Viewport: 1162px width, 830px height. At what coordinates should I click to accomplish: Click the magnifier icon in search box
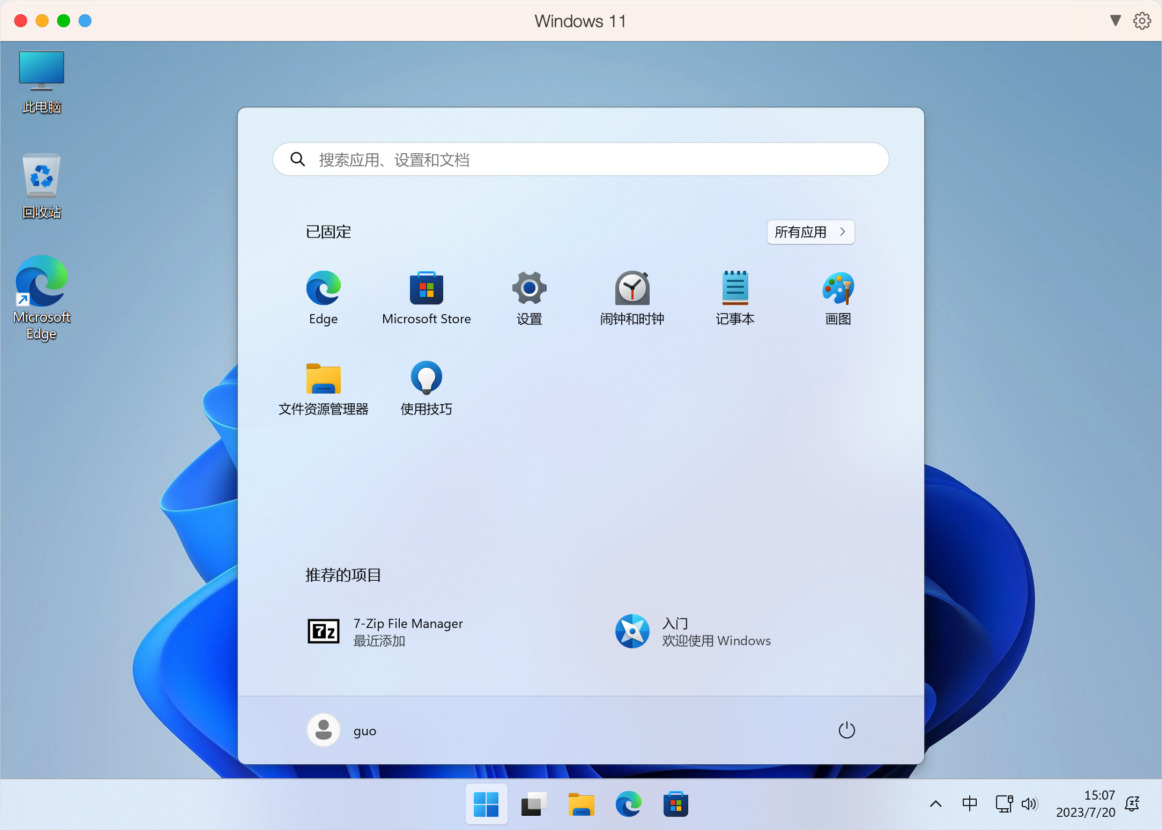(297, 159)
